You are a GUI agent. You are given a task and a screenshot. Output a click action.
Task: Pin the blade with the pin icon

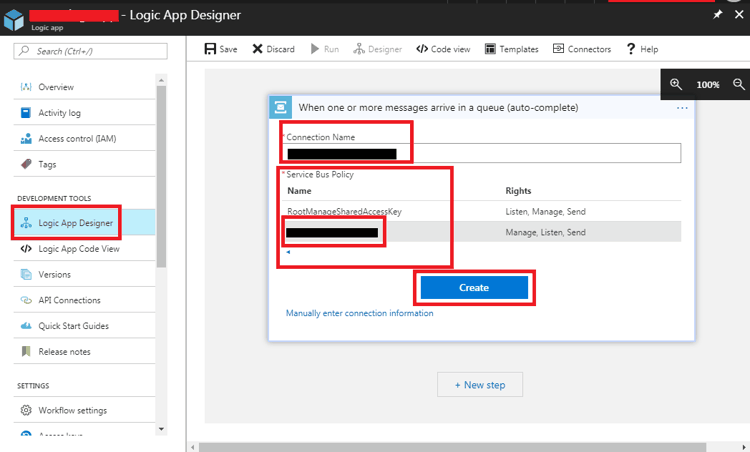716,15
